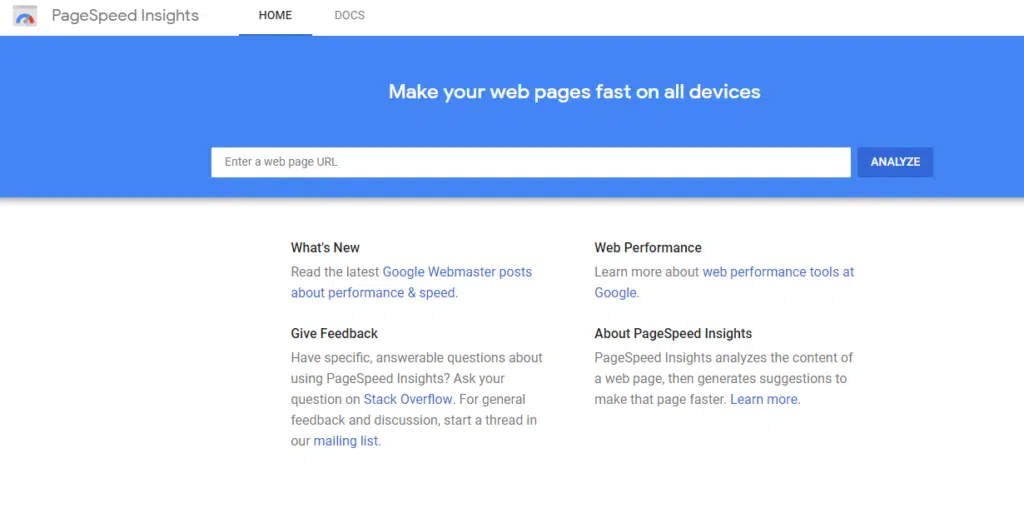Switch to the HOME tab
This screenshot has width=1024, height=528.
(275, 16)
